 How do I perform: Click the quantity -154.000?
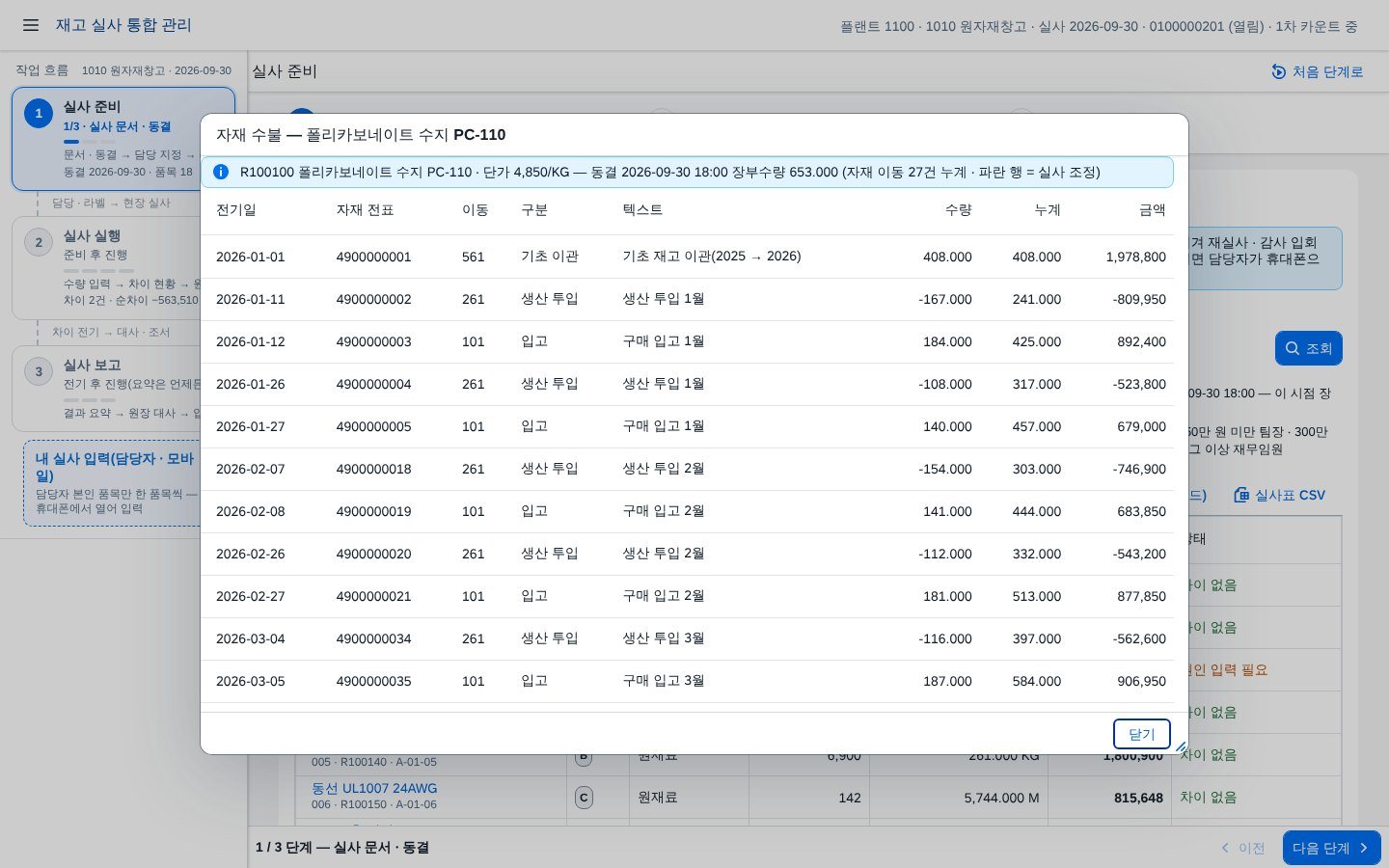[945, 469]
